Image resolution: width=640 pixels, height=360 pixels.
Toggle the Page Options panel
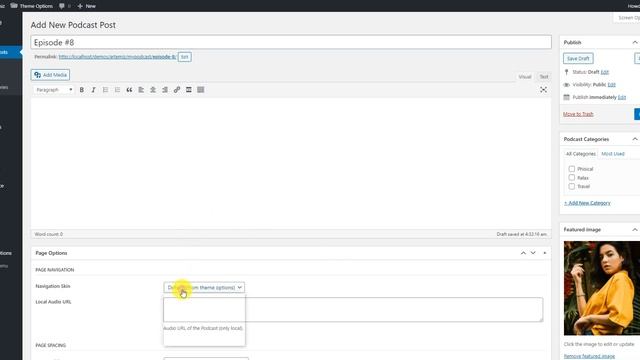544,253
